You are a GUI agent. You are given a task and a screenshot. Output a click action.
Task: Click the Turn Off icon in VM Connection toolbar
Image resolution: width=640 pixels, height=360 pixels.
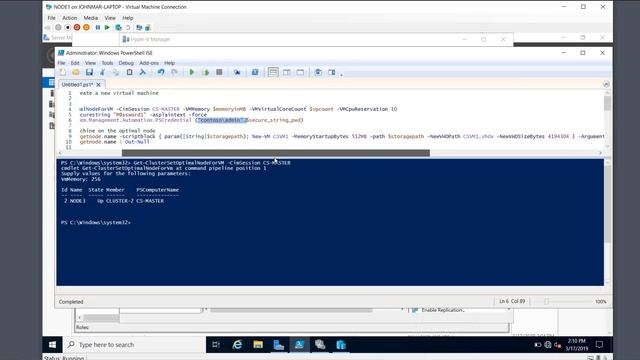[x=68, y=27]
